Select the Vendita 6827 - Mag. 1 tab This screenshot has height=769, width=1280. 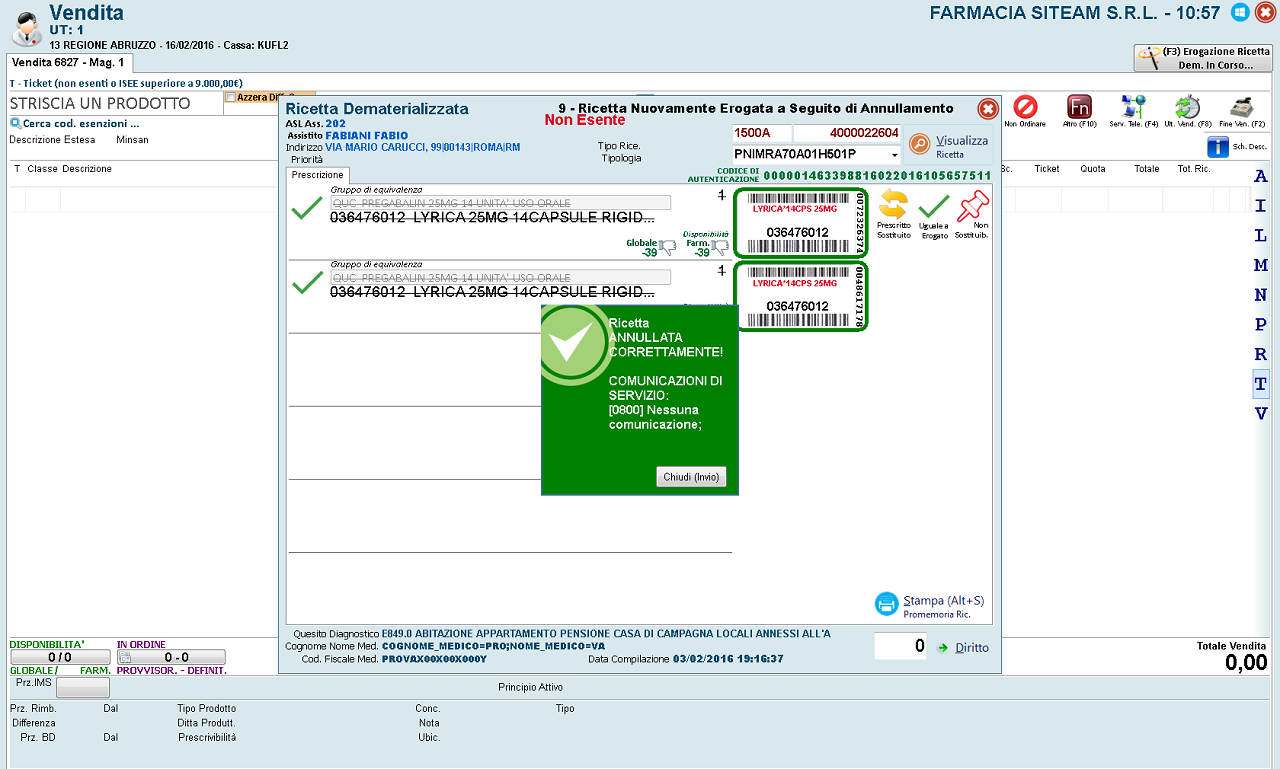point(68,62)
